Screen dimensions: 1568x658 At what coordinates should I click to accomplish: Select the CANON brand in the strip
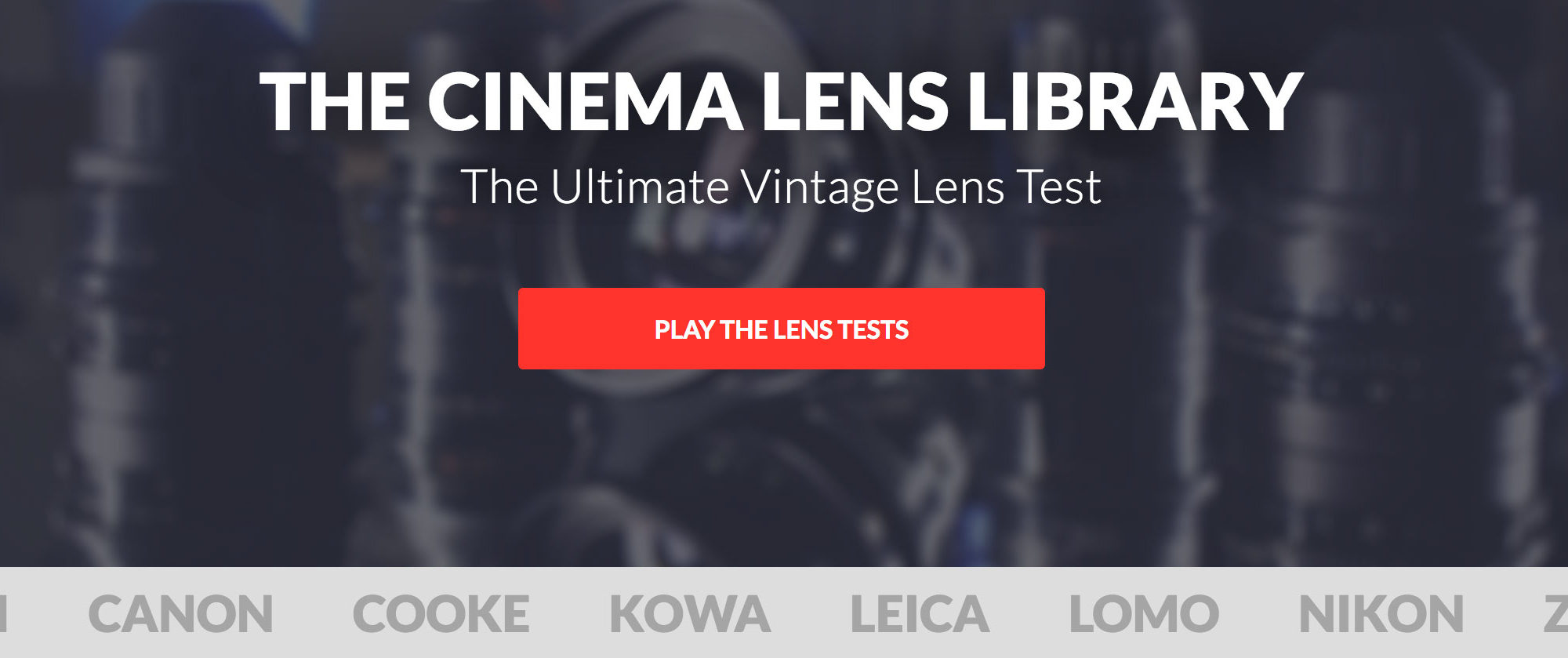tap(180, 613)
